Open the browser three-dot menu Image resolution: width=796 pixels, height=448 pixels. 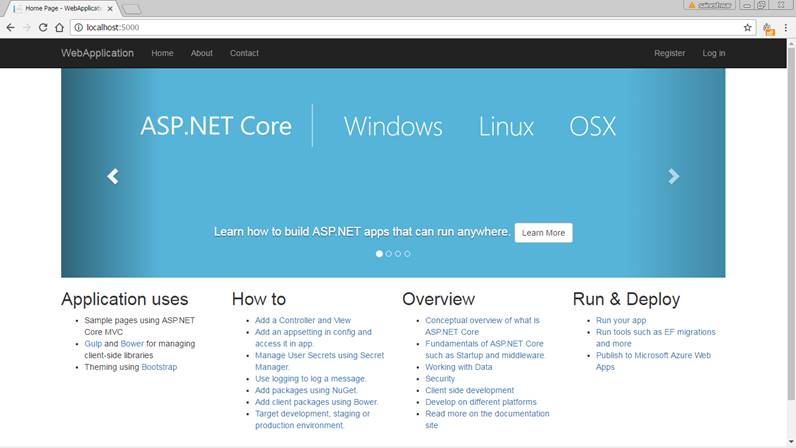[786, 28]
